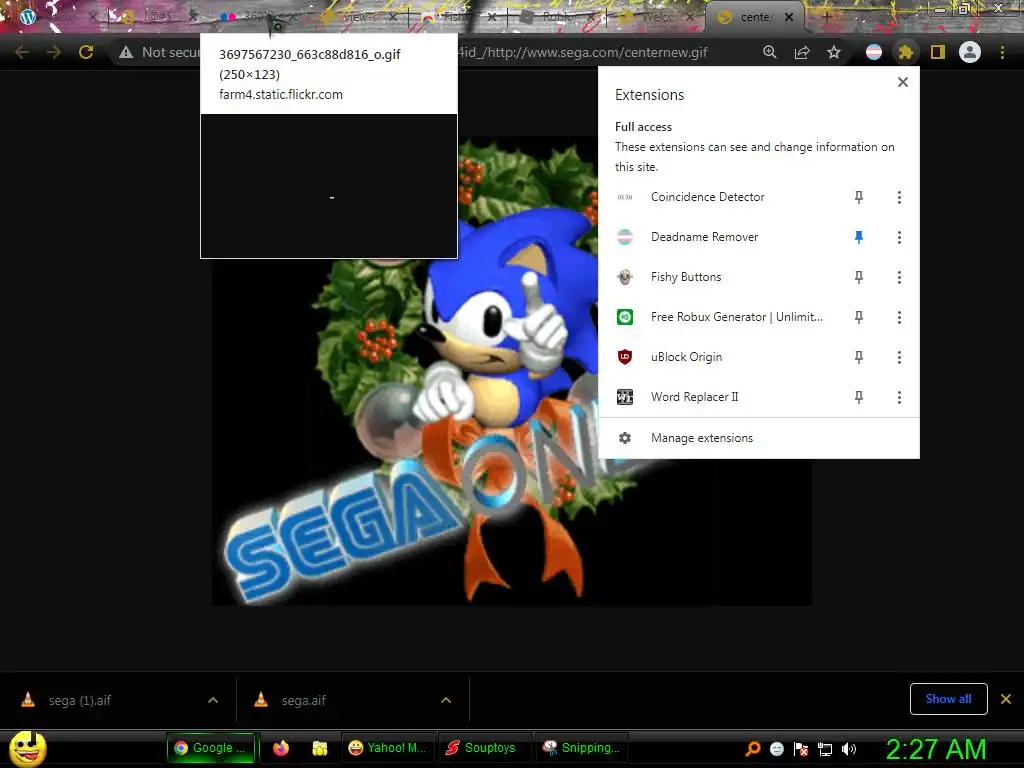Expand options for sega.aif download
The image size is (1024, 768).
click(446, 700)
